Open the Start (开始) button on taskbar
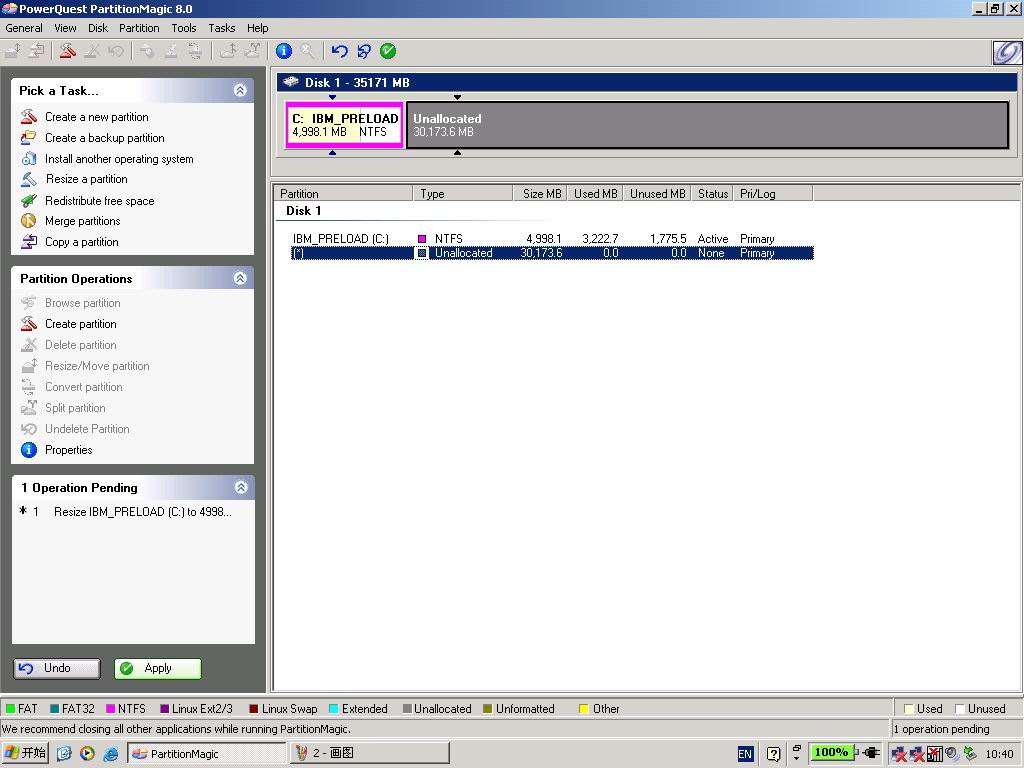This screenshot has width=1024, height=768. [25, 753]
